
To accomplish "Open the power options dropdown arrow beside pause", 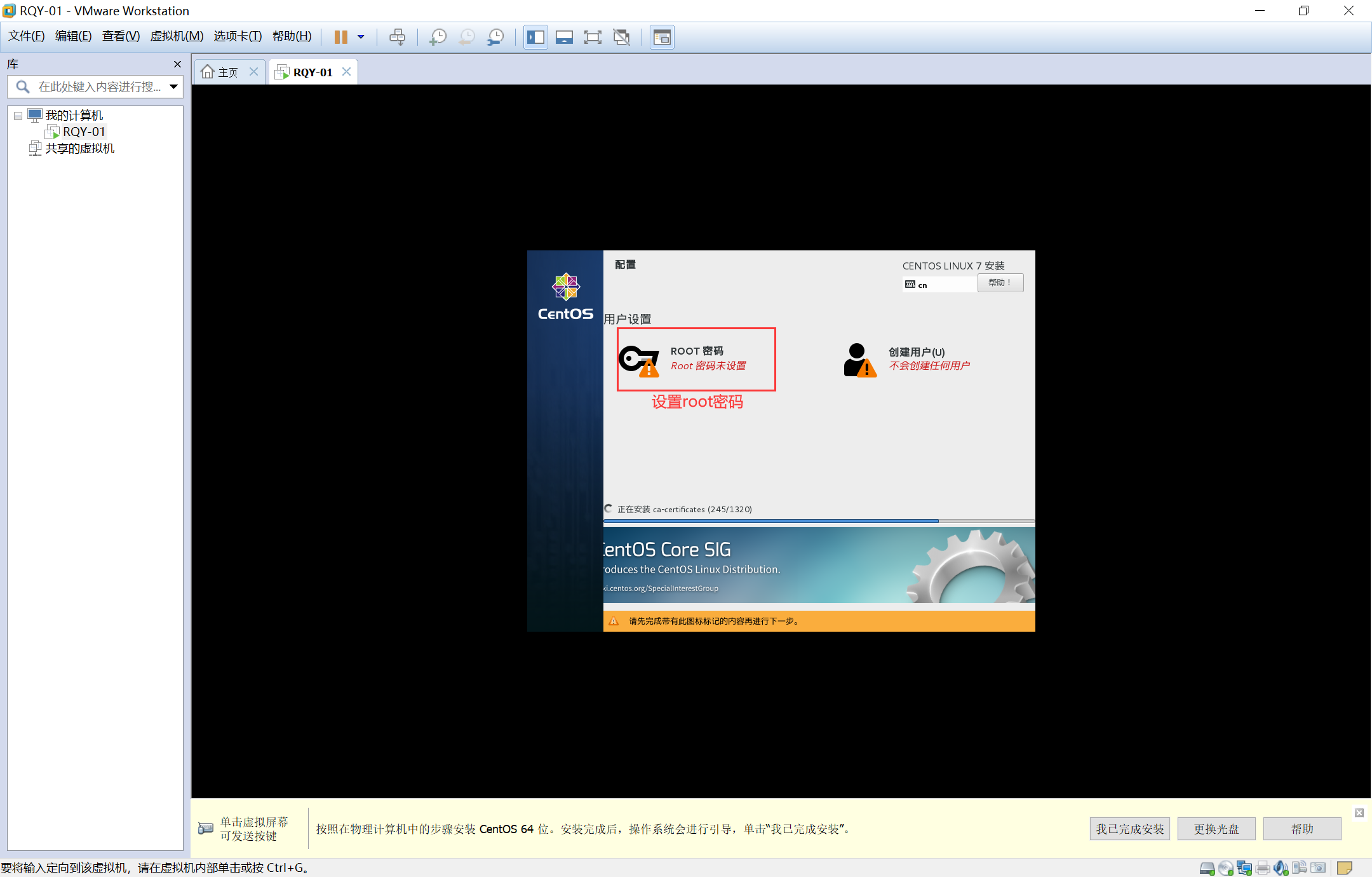I will 361,37.
